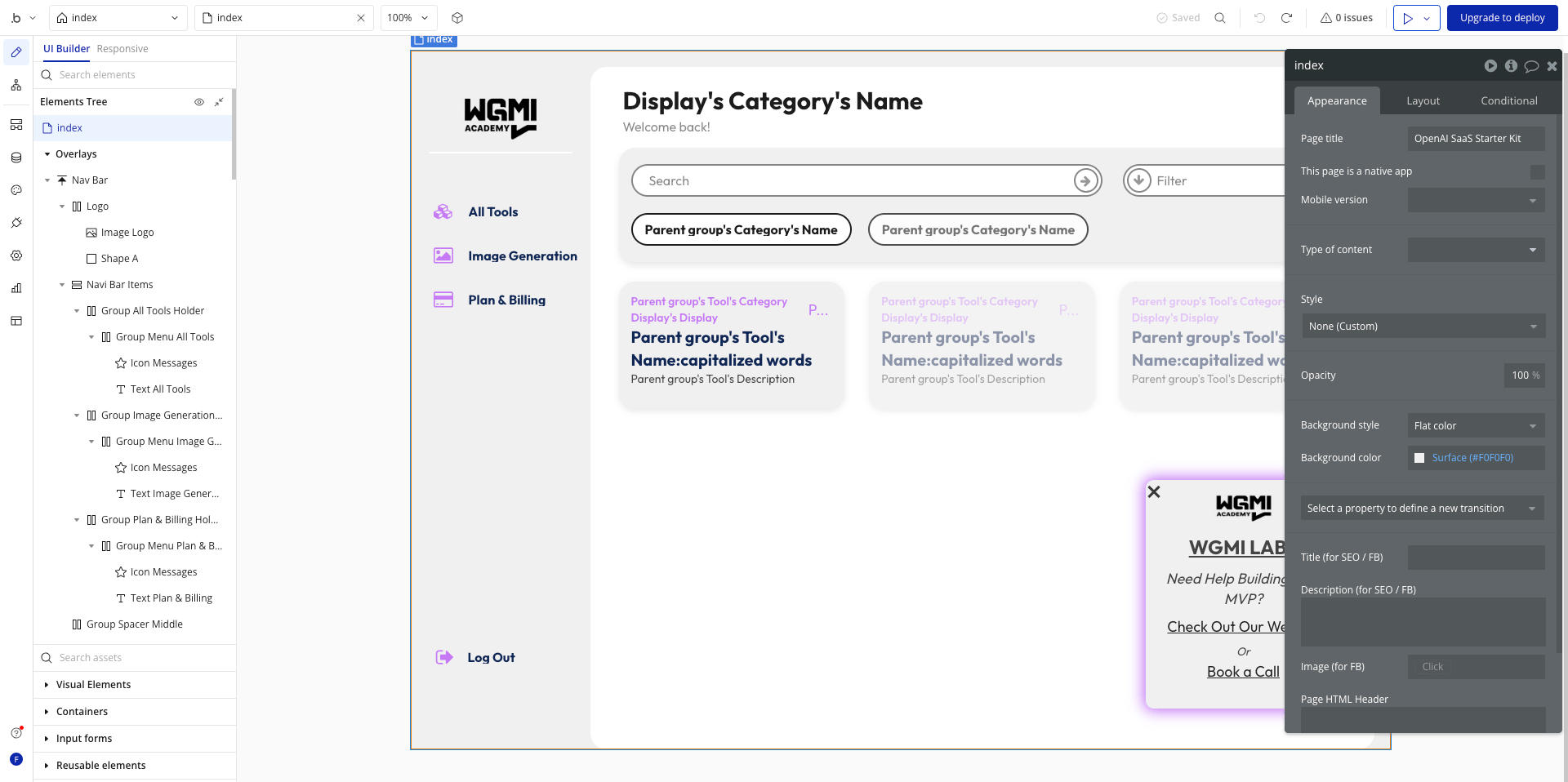This screenshot has width=1568, height=782.
Task: Close the index element tab
Action: coord(361,18)
